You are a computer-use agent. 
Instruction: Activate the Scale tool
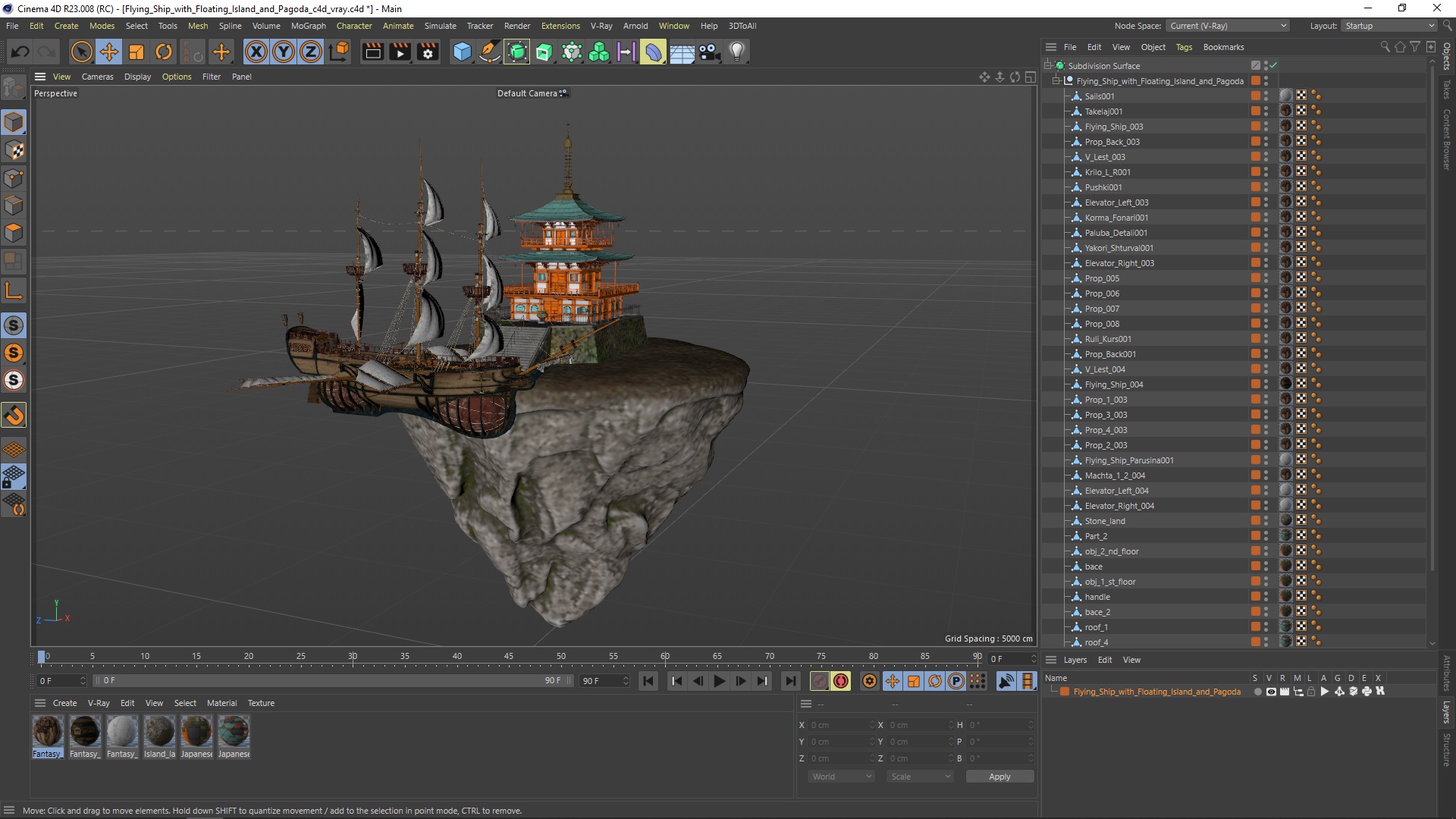(x=136, y=52)
